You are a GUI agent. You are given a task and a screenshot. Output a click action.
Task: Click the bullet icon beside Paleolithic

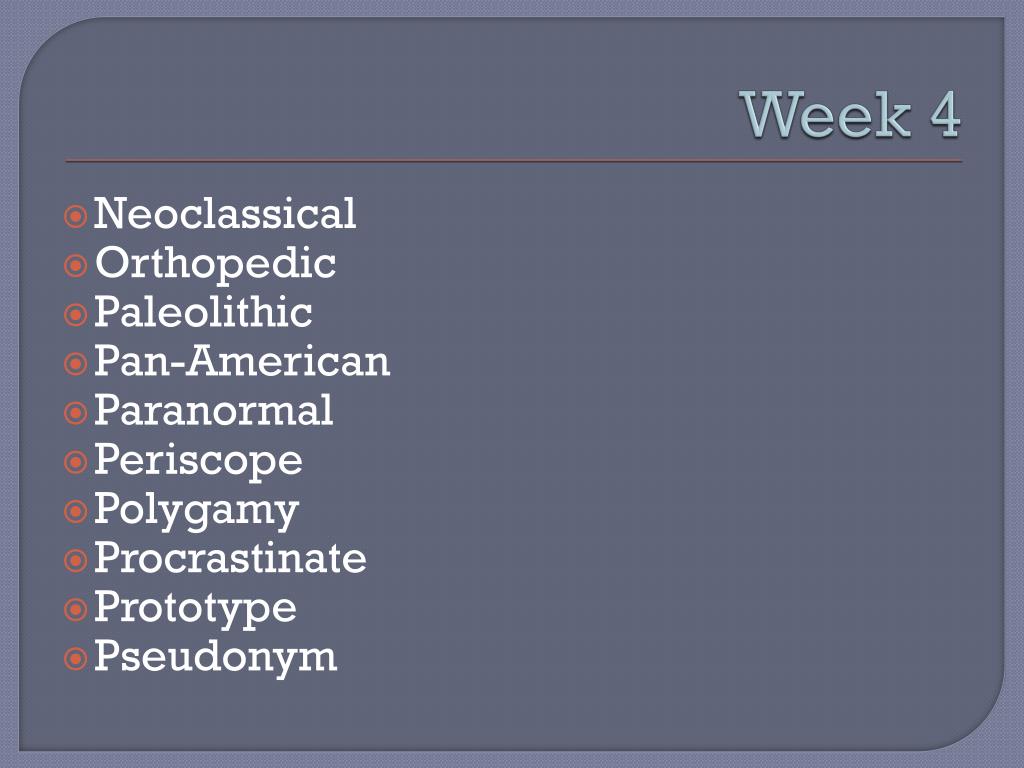tap(76, 315)
